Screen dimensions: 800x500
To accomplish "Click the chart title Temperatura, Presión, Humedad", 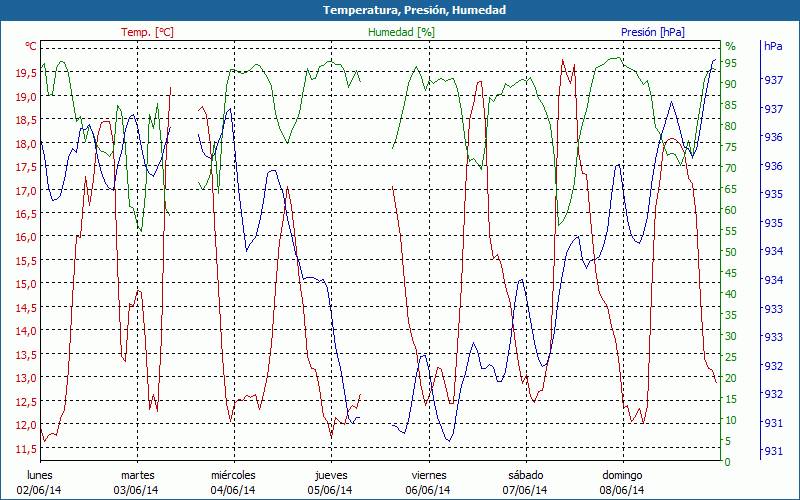I will [400, 10].
